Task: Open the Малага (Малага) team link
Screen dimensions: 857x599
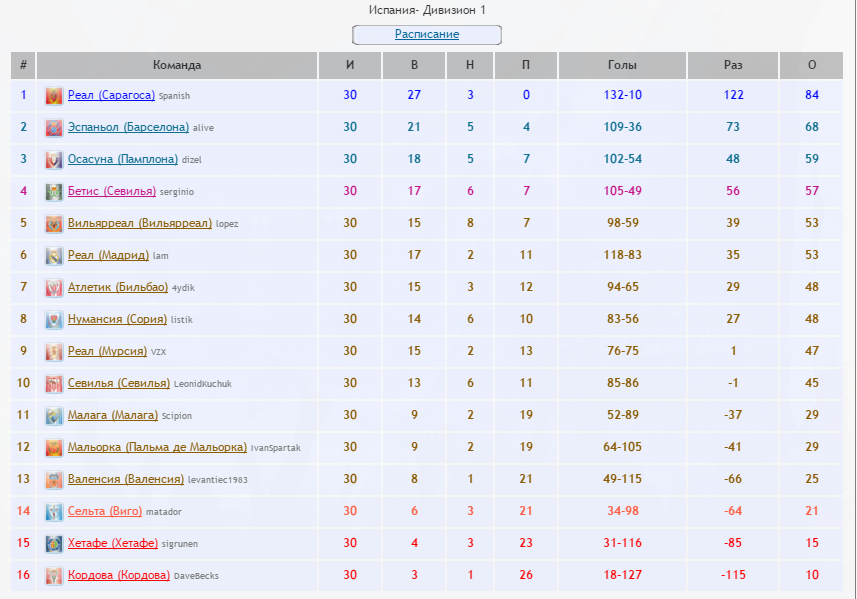Action: point(113,415)
